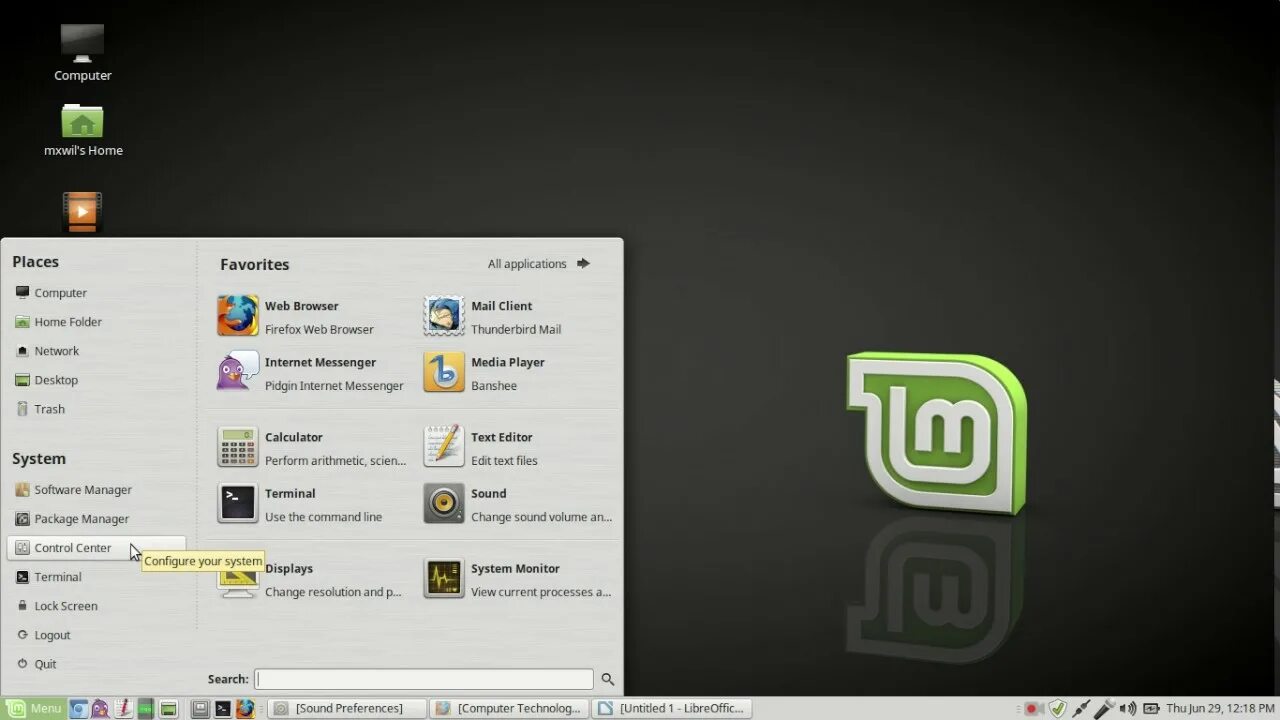Select Quit in System list
Viewport: 1280px width, 720px height.
click(x=97, y=664)
